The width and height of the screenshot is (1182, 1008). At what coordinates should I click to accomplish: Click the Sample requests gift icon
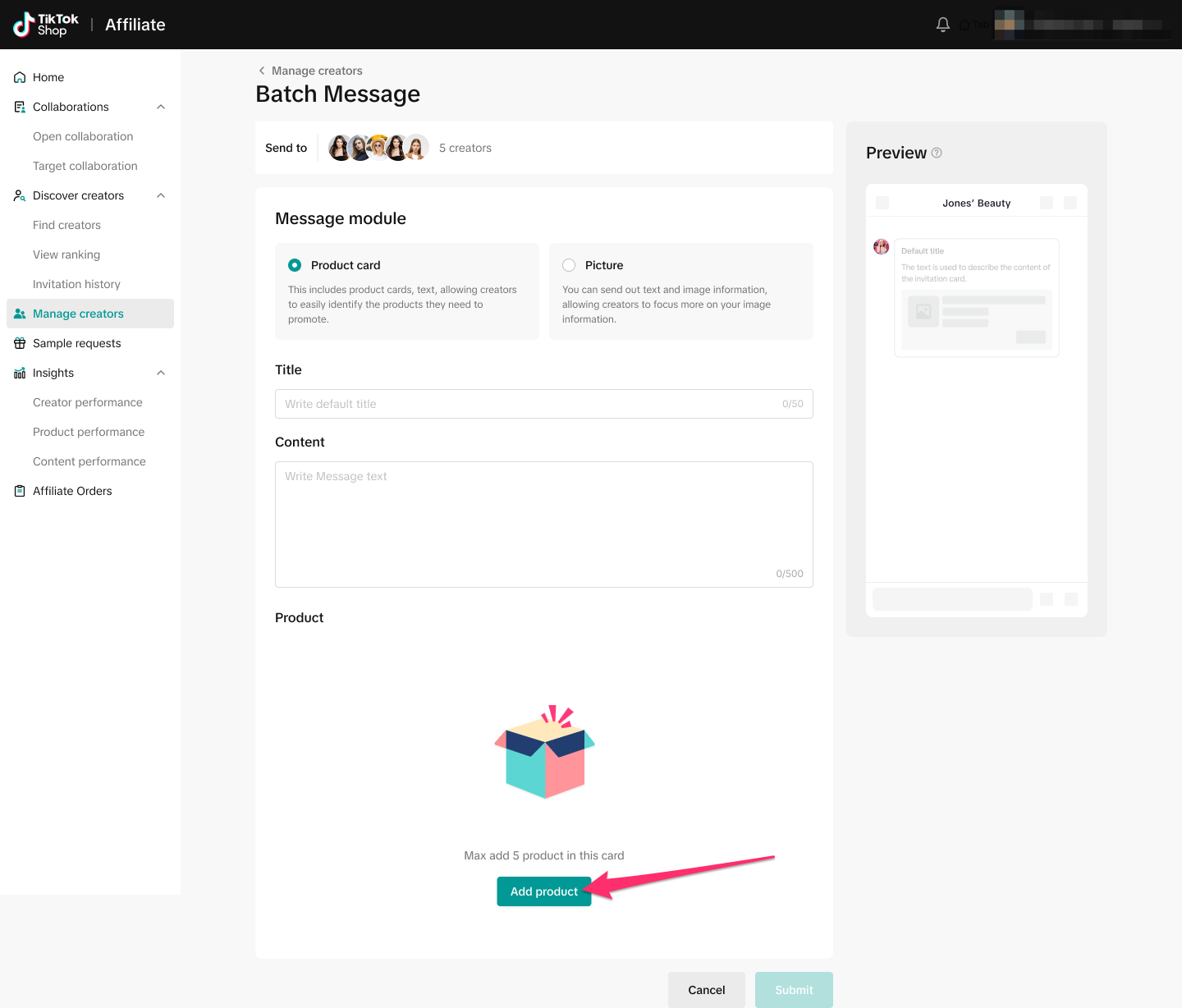20,343
